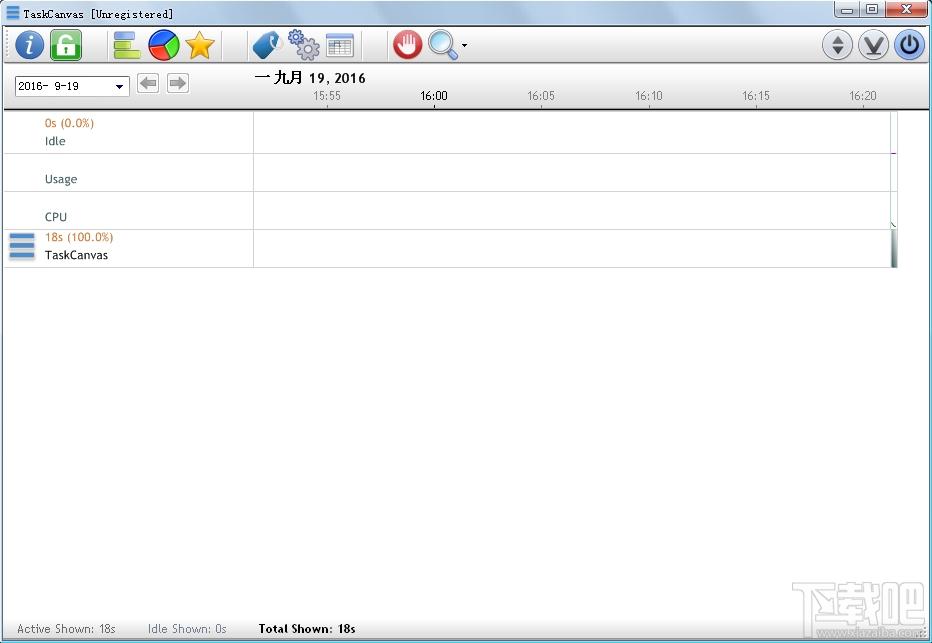The image size is (932, 643).
Task: Click the TaskCanvas row app icon
Action: (x=22, y=247)
